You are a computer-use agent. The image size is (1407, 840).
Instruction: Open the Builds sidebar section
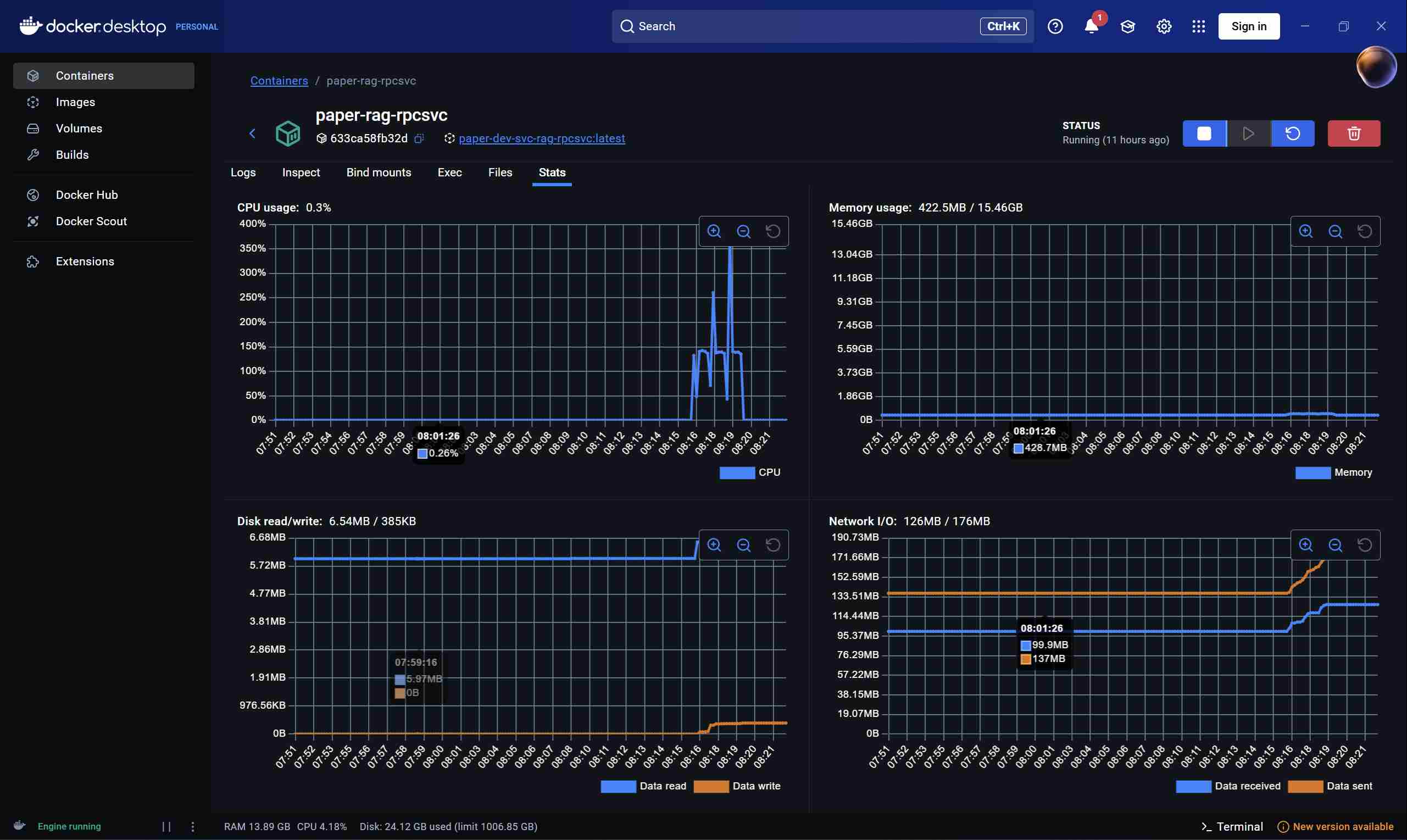tap(104, 154)
